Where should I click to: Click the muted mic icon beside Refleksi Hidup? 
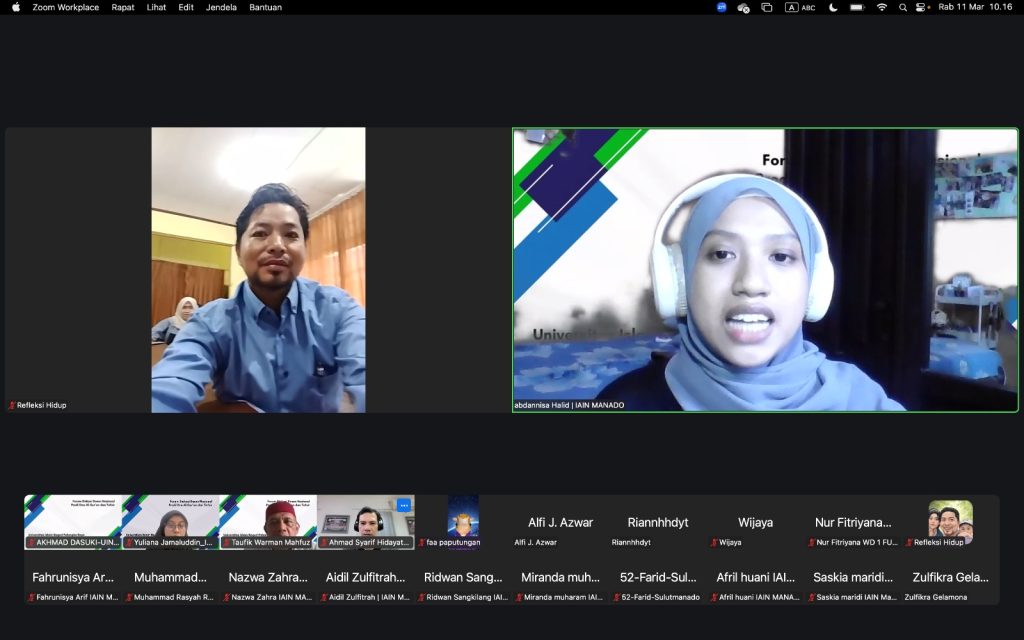pyautogui.click(x=12, y=405)
